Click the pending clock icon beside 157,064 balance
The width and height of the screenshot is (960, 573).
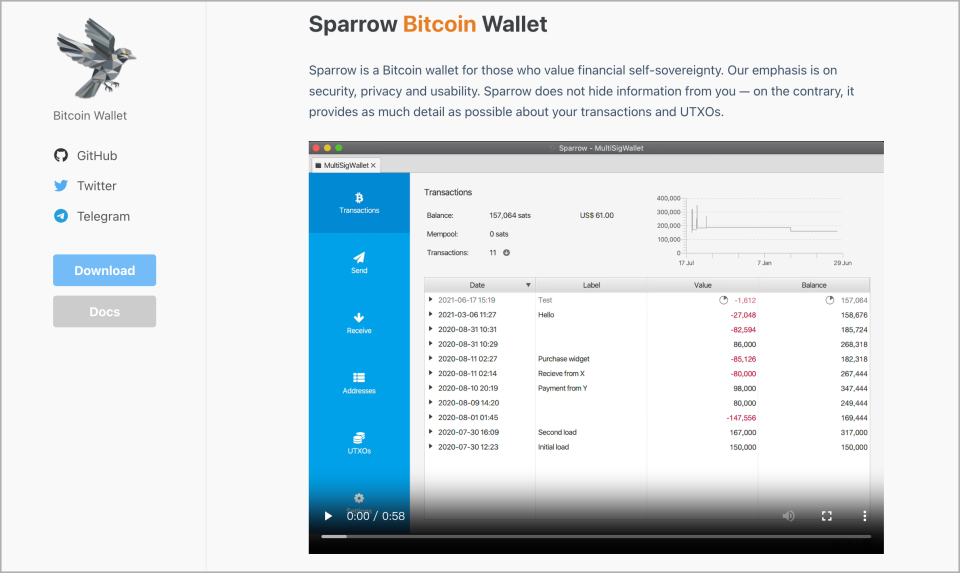(x=830, y=300)
